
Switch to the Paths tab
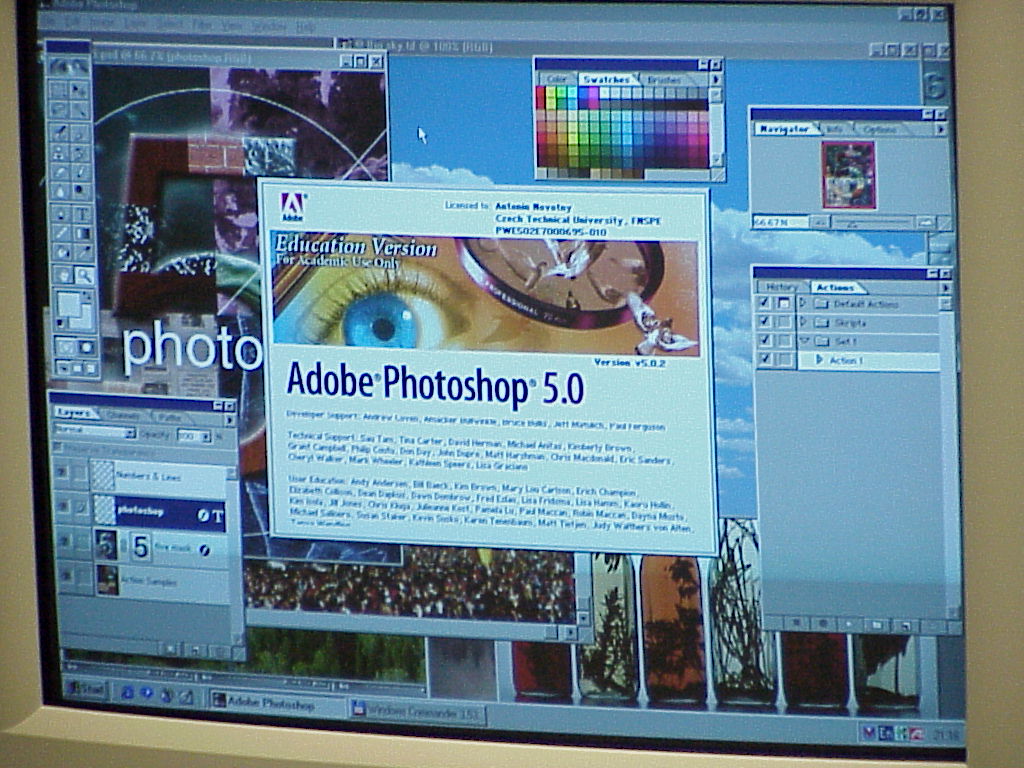[x=170, y=417]
